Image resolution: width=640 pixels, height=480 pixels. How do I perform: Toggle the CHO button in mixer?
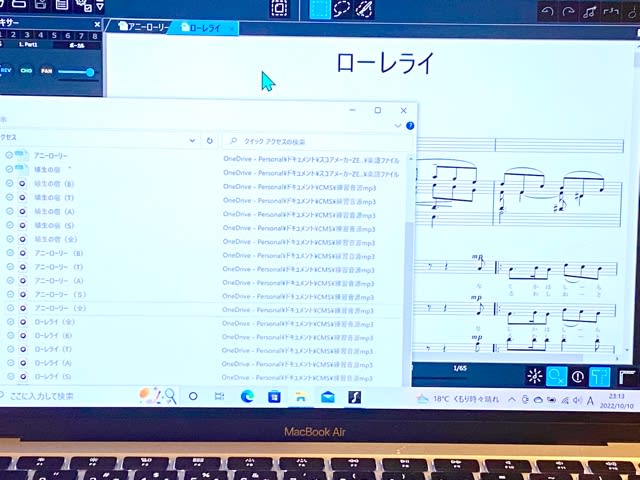click(26, 71)
